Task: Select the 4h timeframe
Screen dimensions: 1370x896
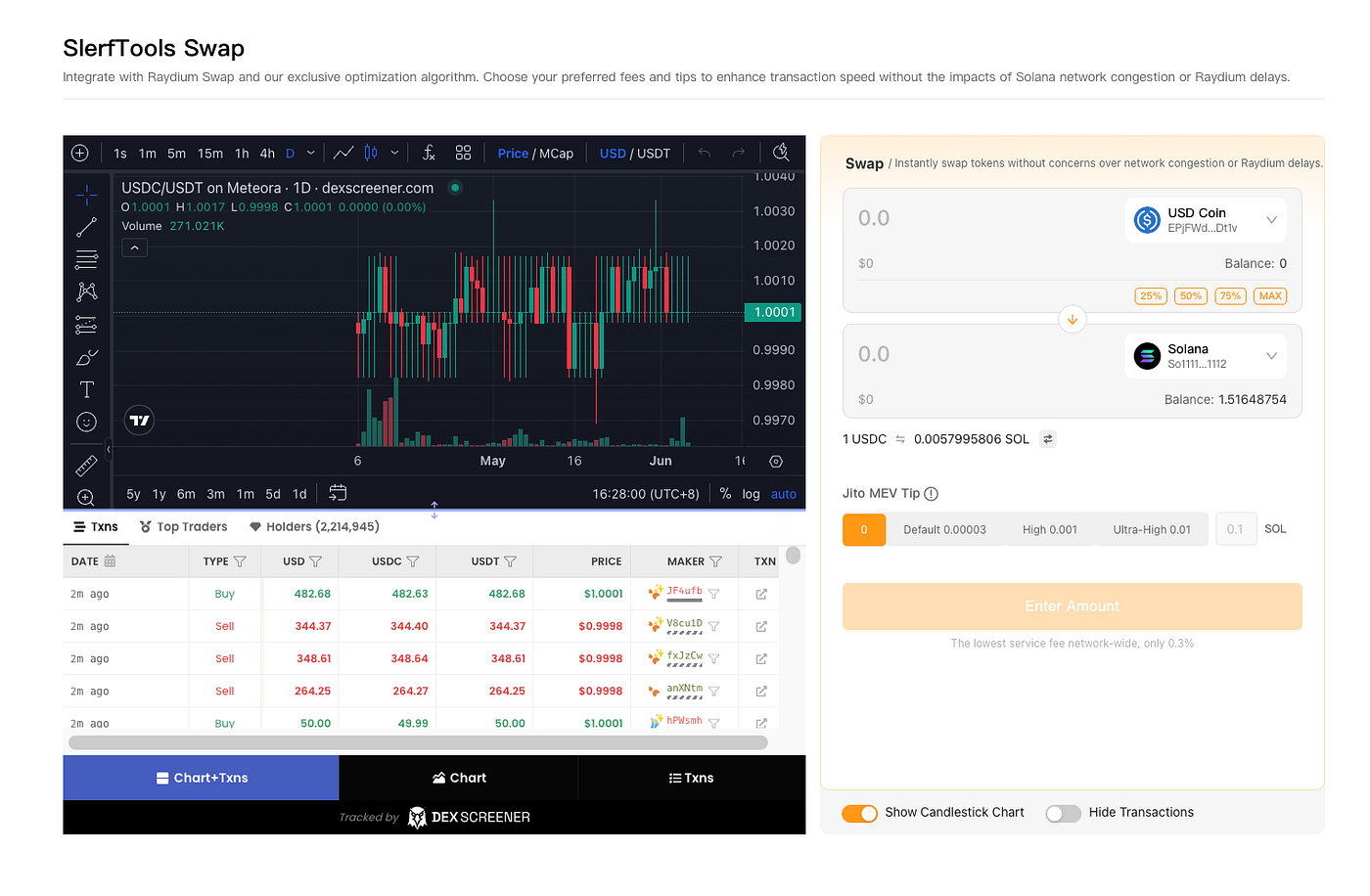Action: (x=267, y=154)
